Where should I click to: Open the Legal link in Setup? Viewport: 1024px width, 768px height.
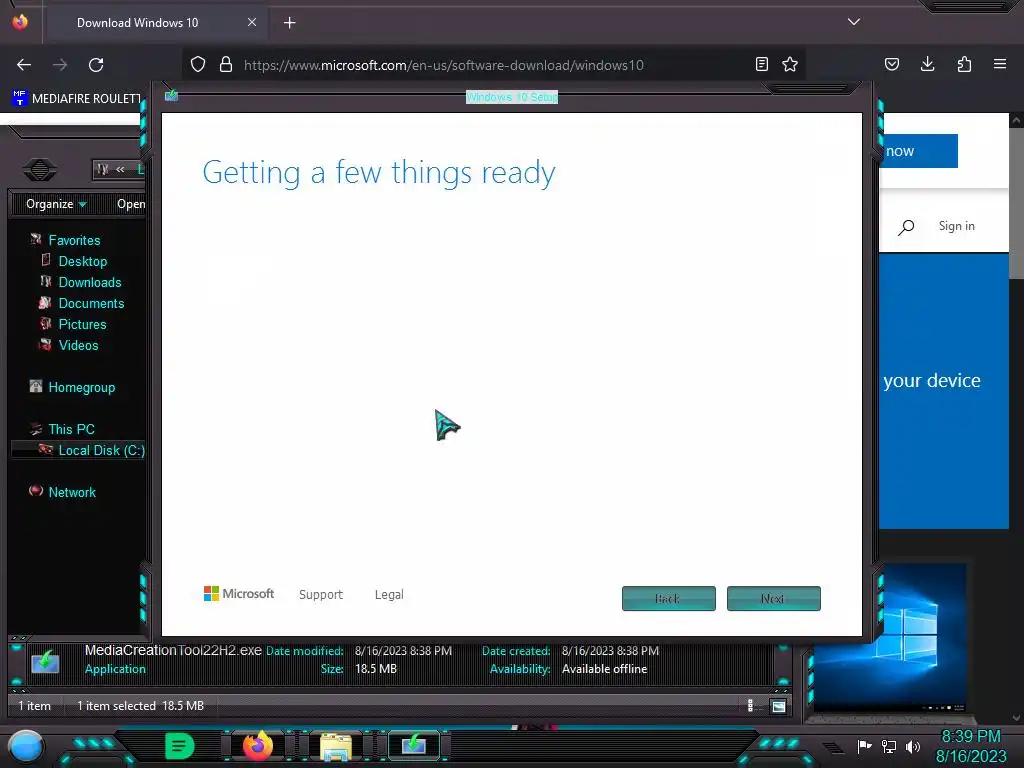point(389,595)
